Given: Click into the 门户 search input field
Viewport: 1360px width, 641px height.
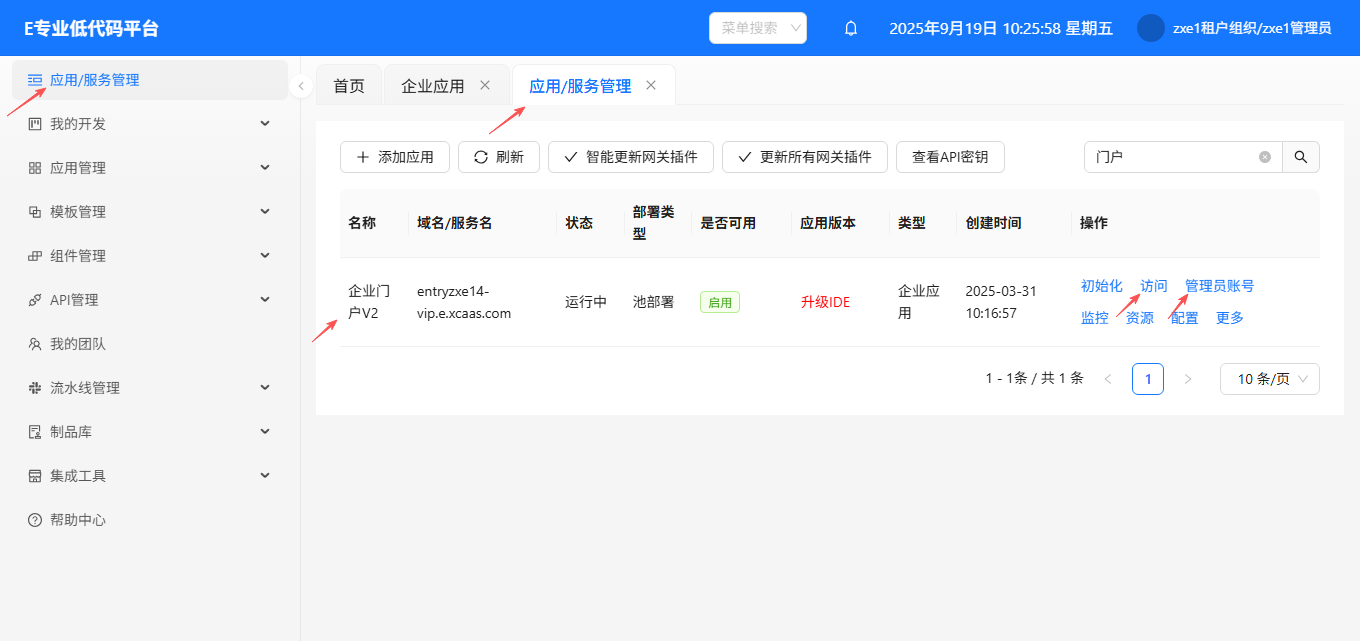Looking at the screenshot, I should (x=1172, y=157).
